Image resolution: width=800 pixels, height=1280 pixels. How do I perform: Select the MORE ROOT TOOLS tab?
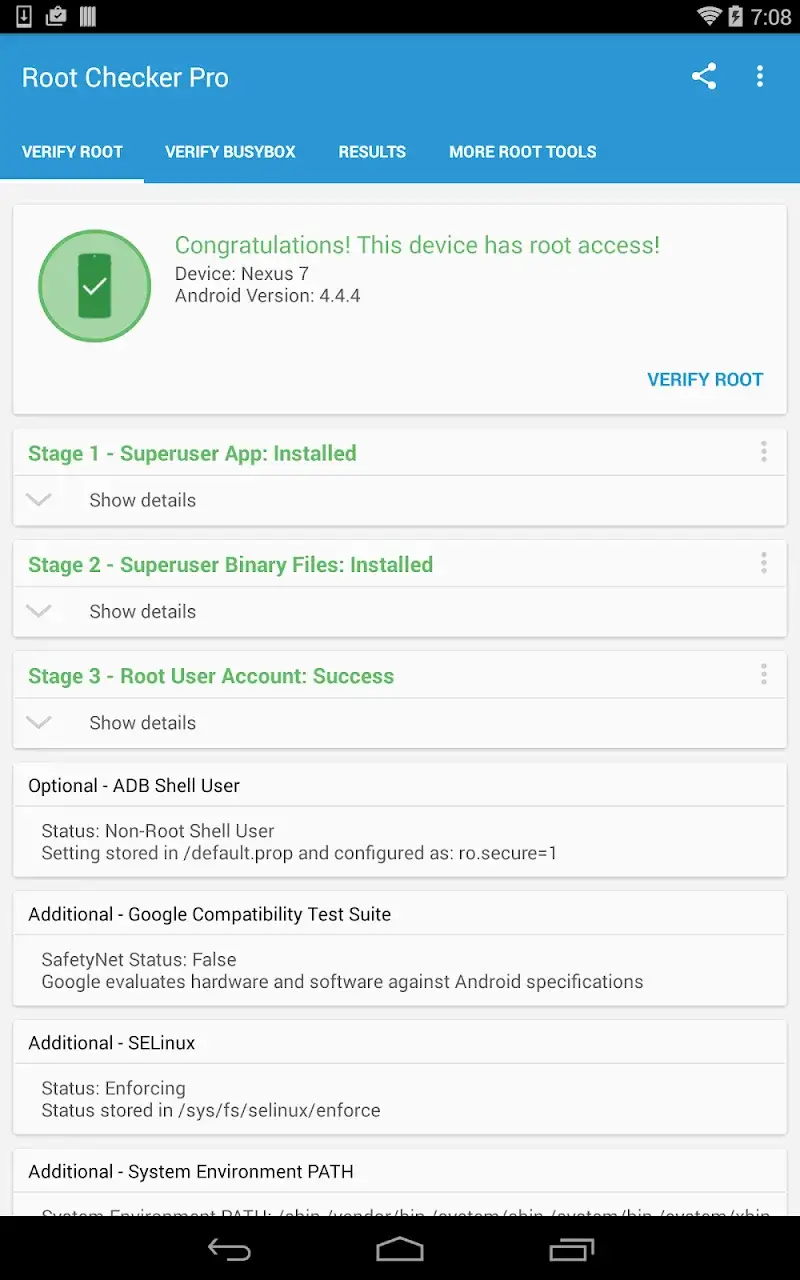[522, 152]
